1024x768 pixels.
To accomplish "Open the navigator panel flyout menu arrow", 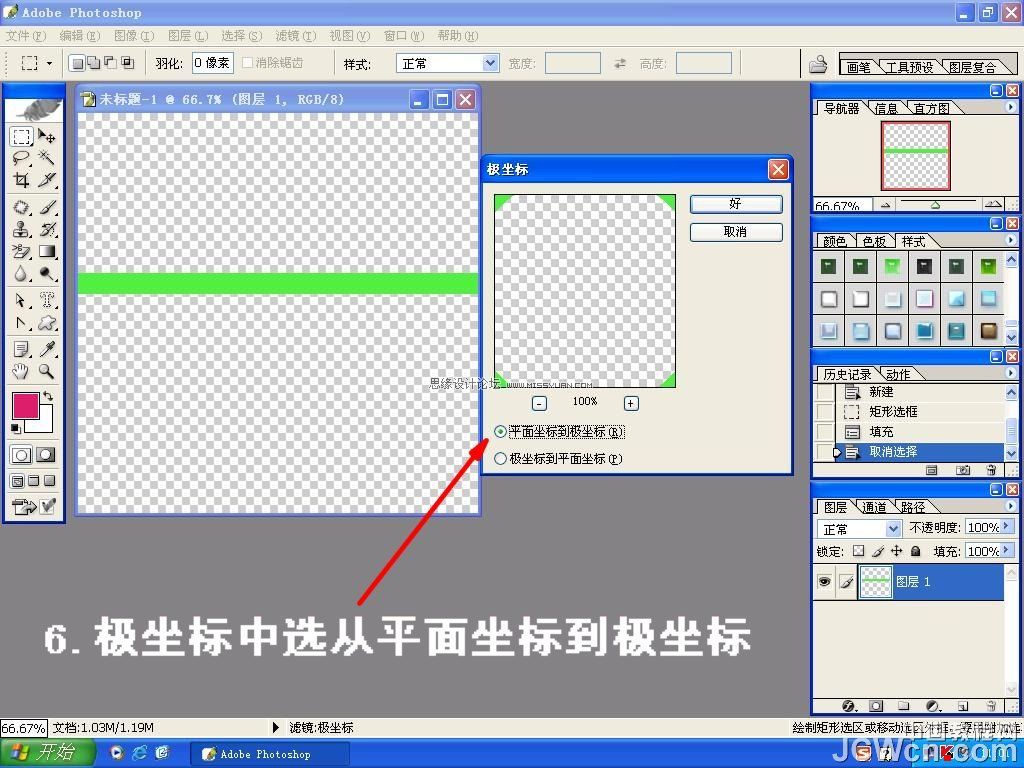I will point(1011,106).
